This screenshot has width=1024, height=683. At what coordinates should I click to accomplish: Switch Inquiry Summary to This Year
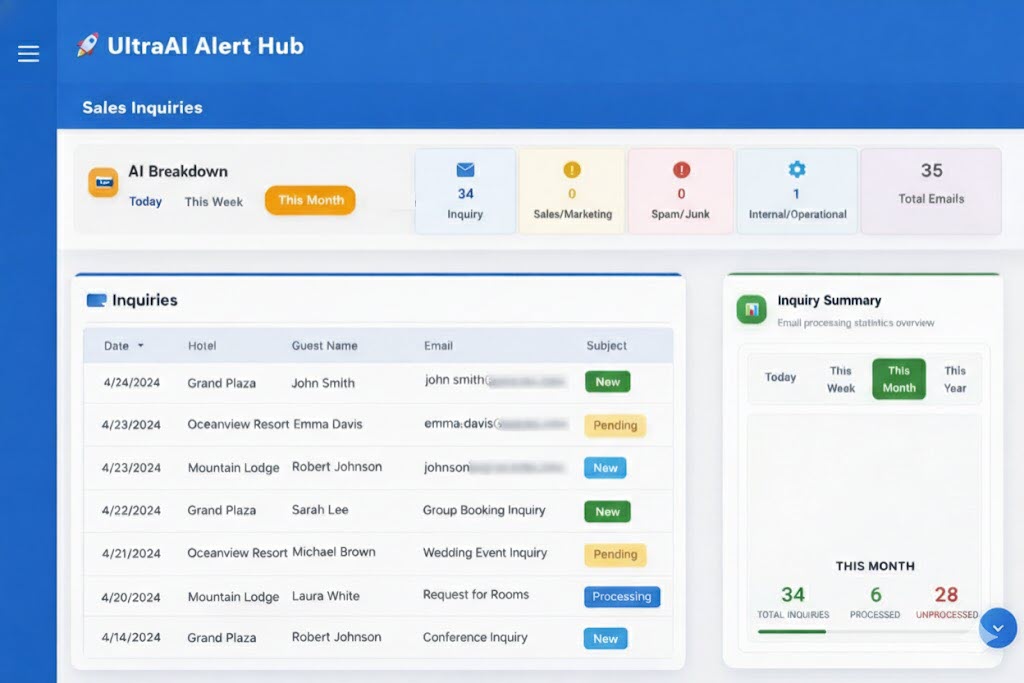pyautogui.click(x=955, y=379)
